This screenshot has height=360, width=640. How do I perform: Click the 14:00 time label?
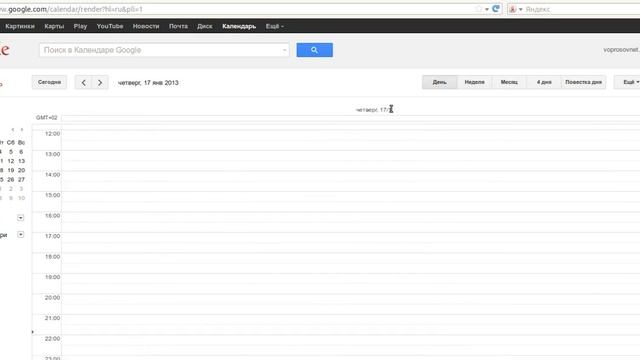[x=52, y=174]
